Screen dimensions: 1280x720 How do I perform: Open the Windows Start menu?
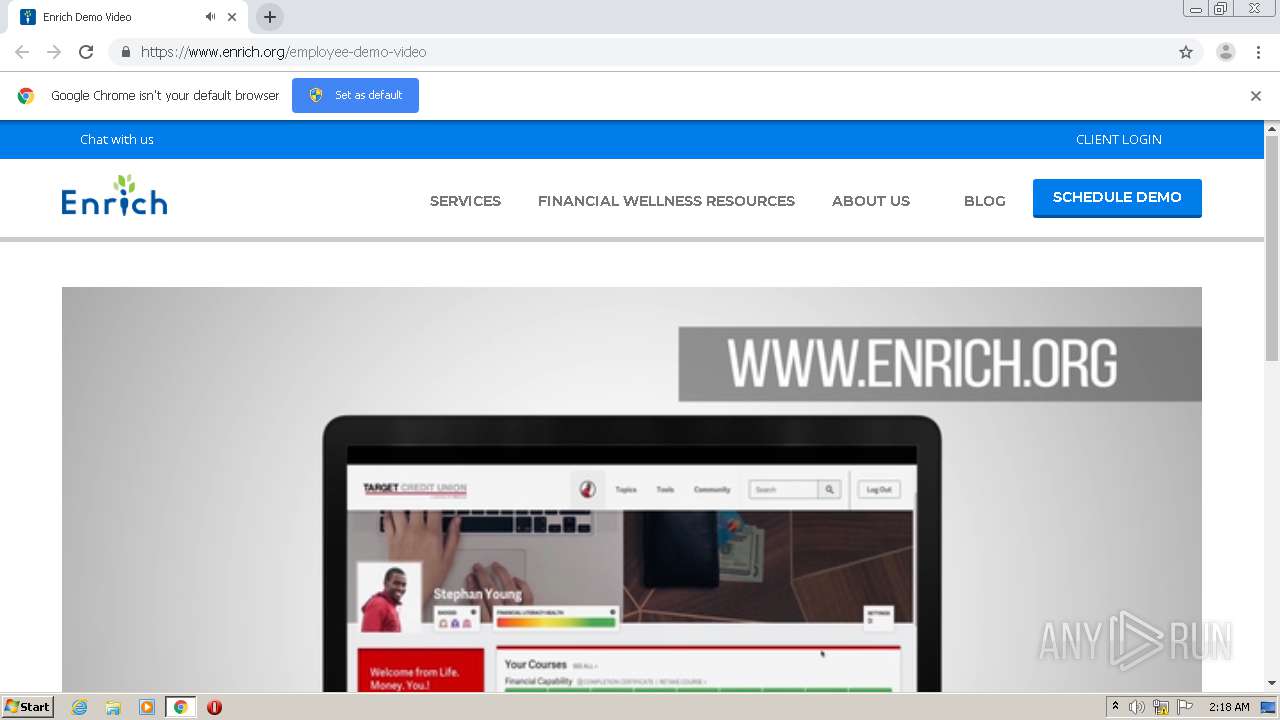click(28, 707)
